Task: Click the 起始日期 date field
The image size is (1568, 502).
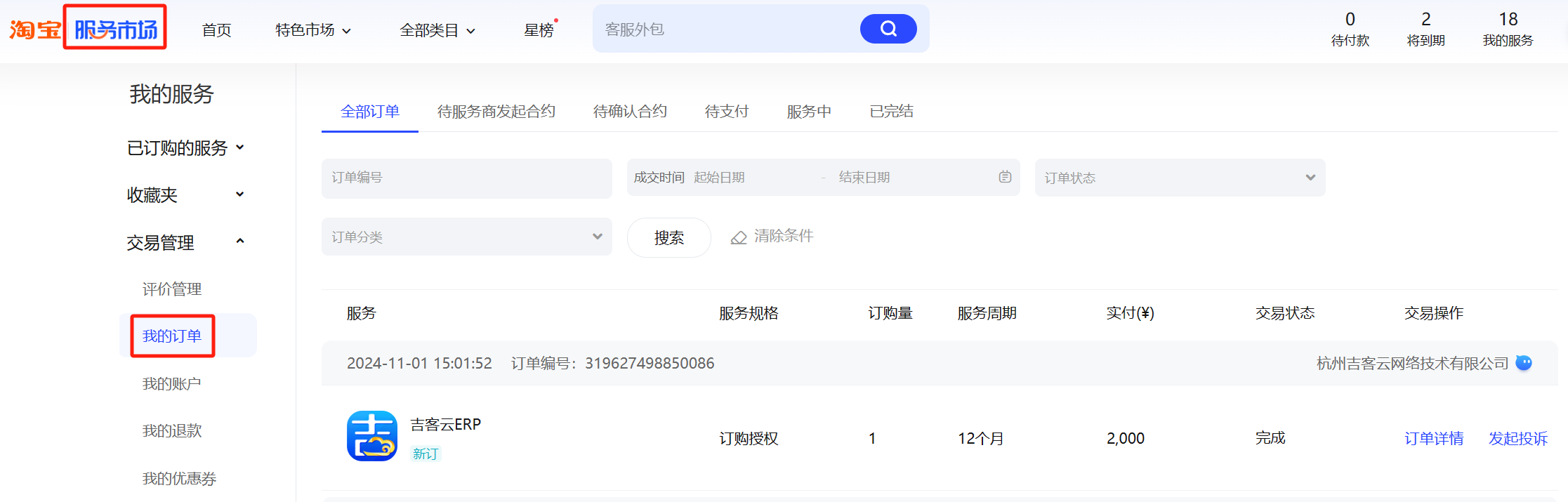Action: [x=751, y=178]
